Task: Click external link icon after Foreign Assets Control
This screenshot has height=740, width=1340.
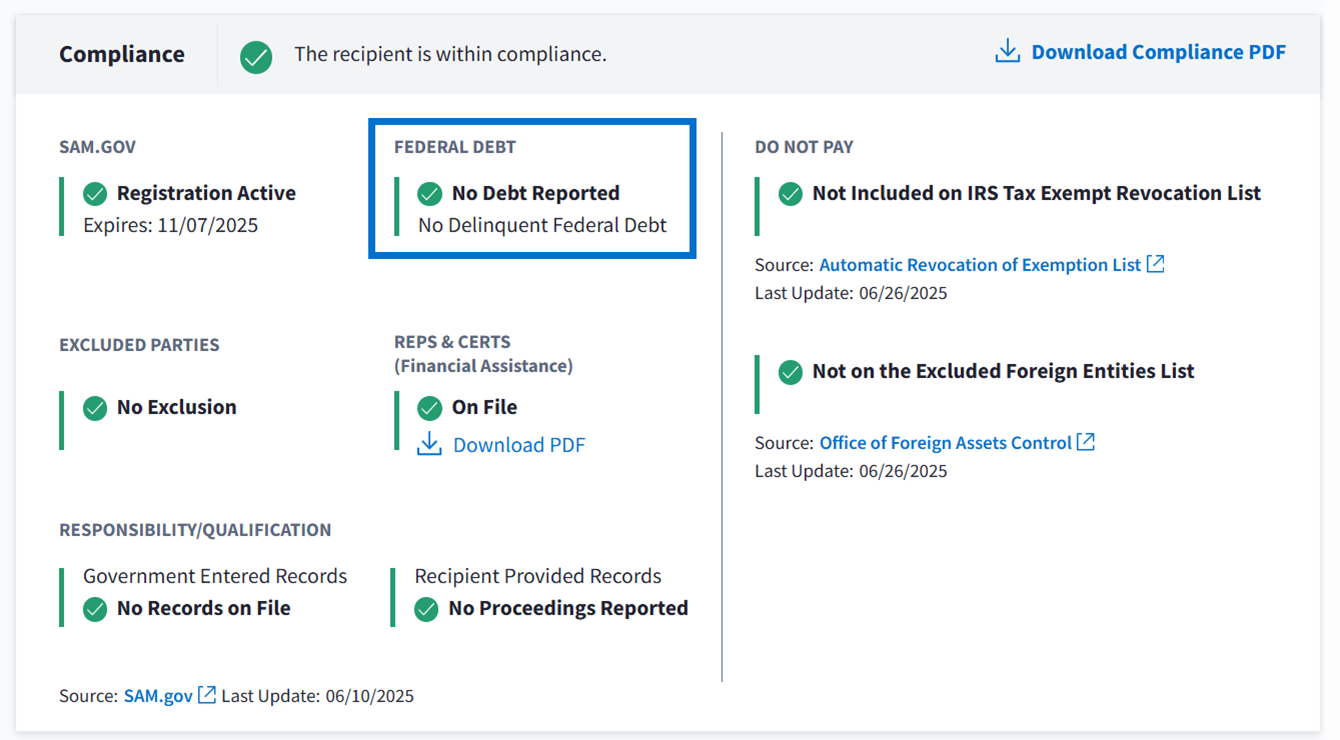Action: pyautogui.click(x=1086, y=442)
